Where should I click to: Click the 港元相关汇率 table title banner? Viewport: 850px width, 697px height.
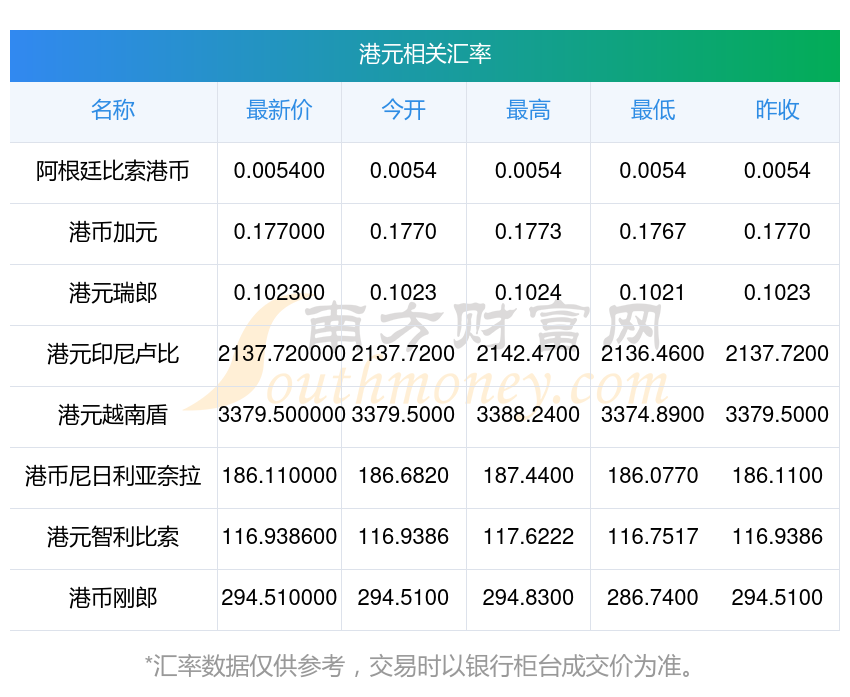pos(425,54)
